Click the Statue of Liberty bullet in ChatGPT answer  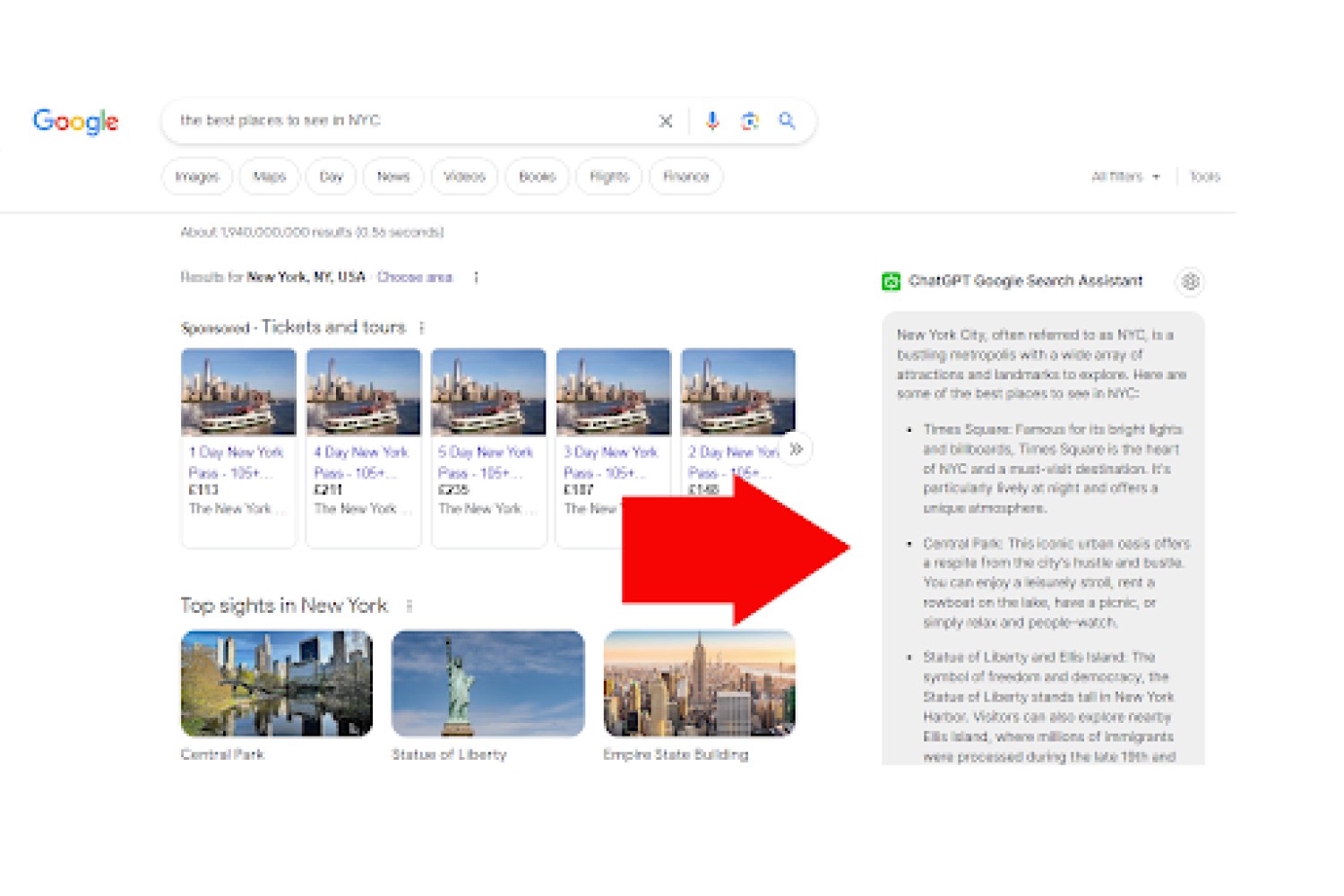(x=1050, y=706)
